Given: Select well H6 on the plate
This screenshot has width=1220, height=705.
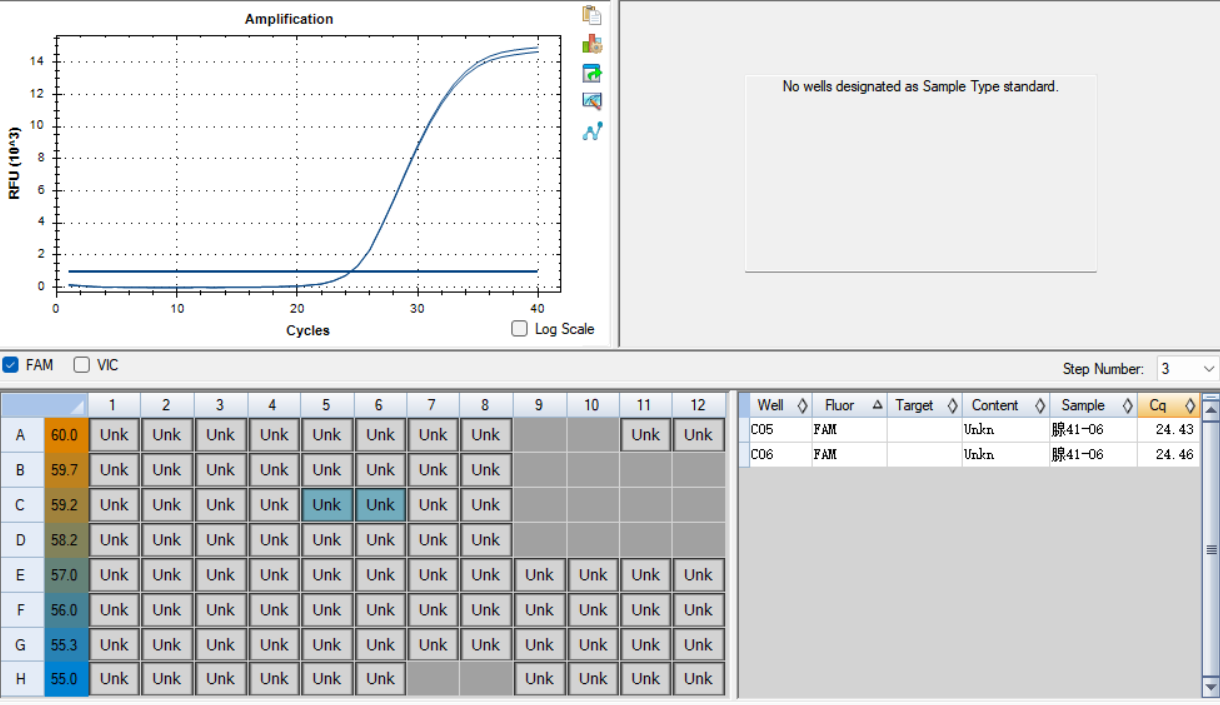Looking at the screenshot, I should click(x=380, y=679).
